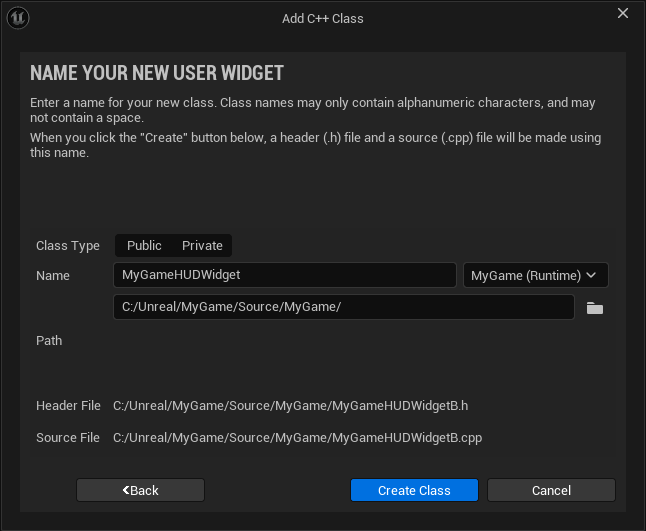The height and width of the screenshot is (531, 646).
Task: Click the Header File path ending in .h
Action: point(291,406)
